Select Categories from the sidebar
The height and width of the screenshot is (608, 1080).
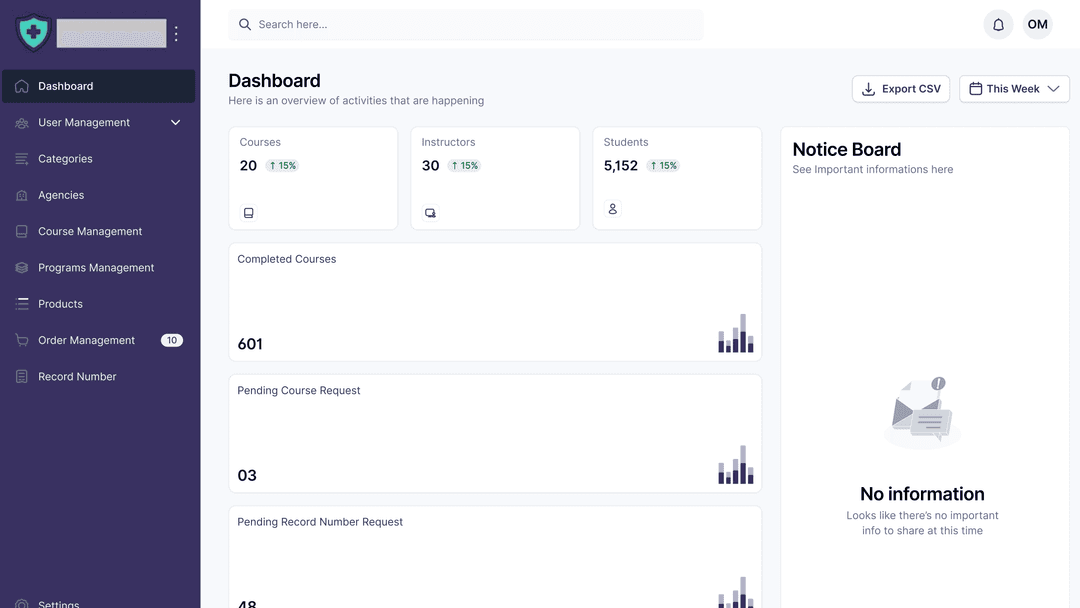[65, 159]
